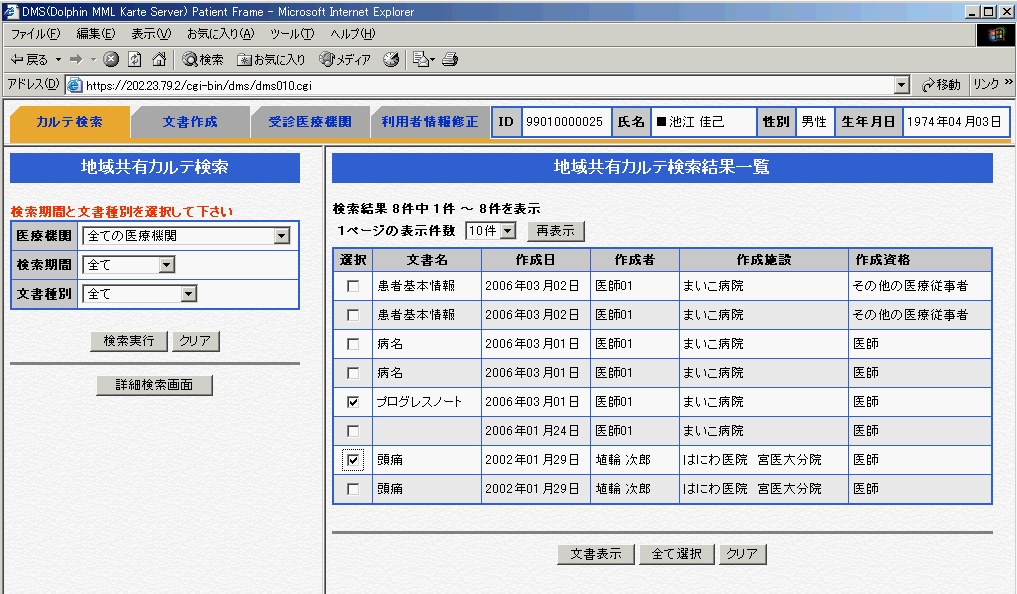Image resolution: width=1017 pixels, height=594 pixels.
Task: Uncheck the プログレスノート row checkbox
Action: pos(352,402)
